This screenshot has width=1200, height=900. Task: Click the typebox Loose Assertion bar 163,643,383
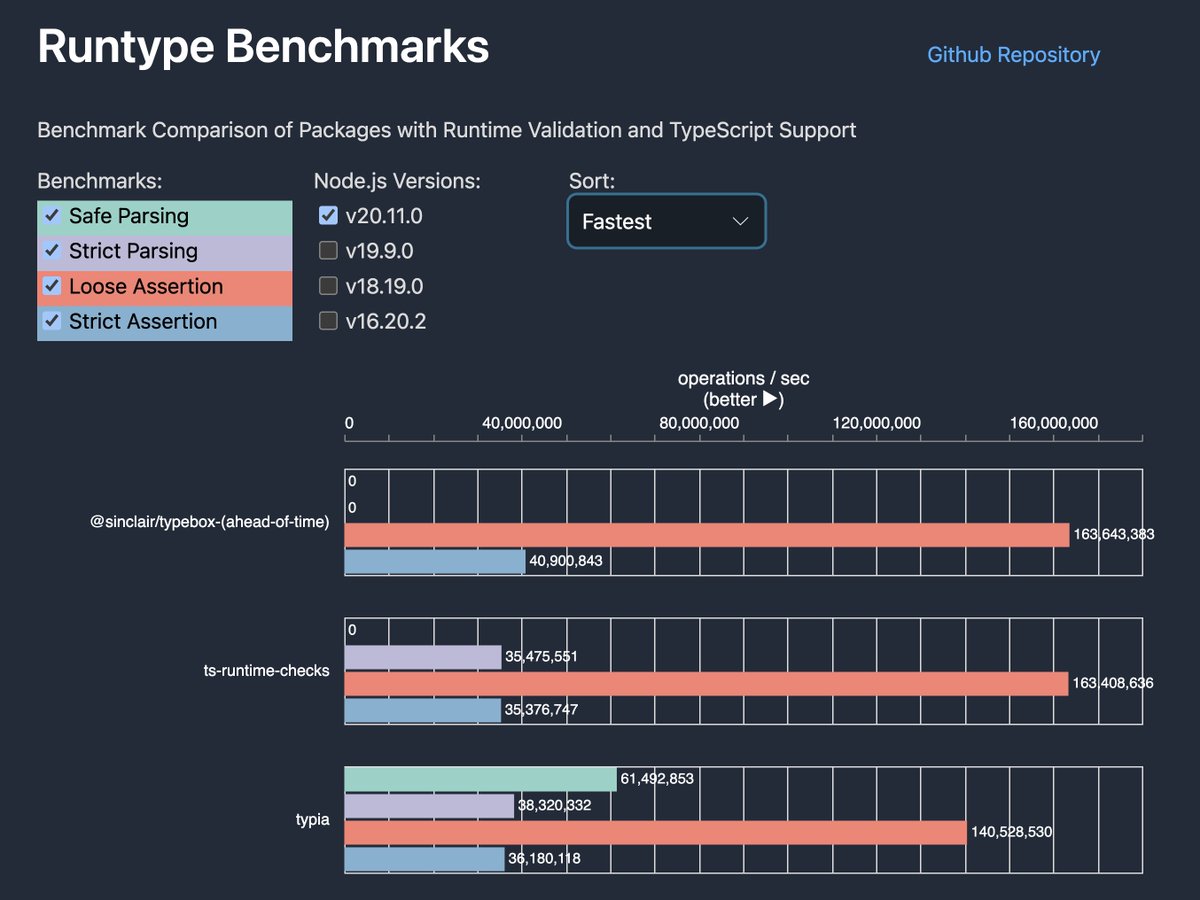pyautogui.click(x=707, y=535)
